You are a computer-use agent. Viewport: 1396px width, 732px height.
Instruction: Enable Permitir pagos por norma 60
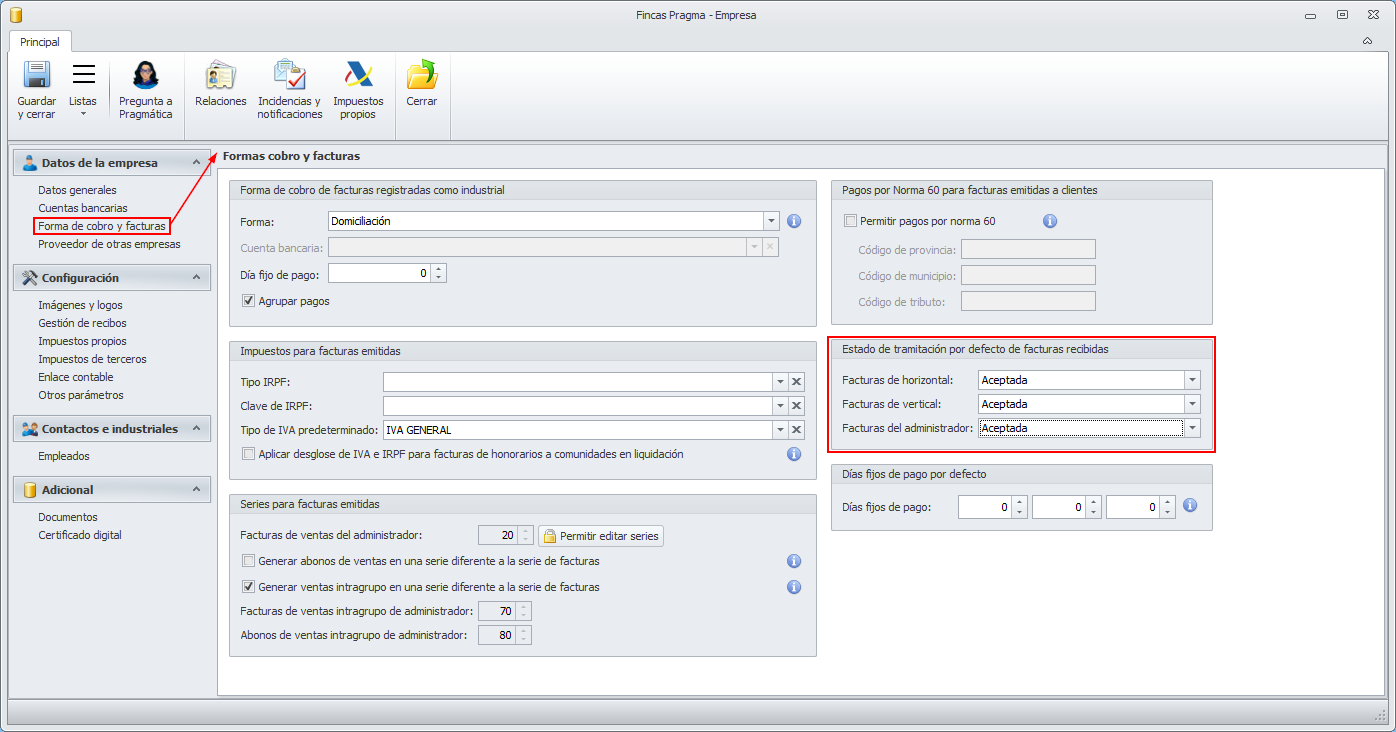click(851, 221)
